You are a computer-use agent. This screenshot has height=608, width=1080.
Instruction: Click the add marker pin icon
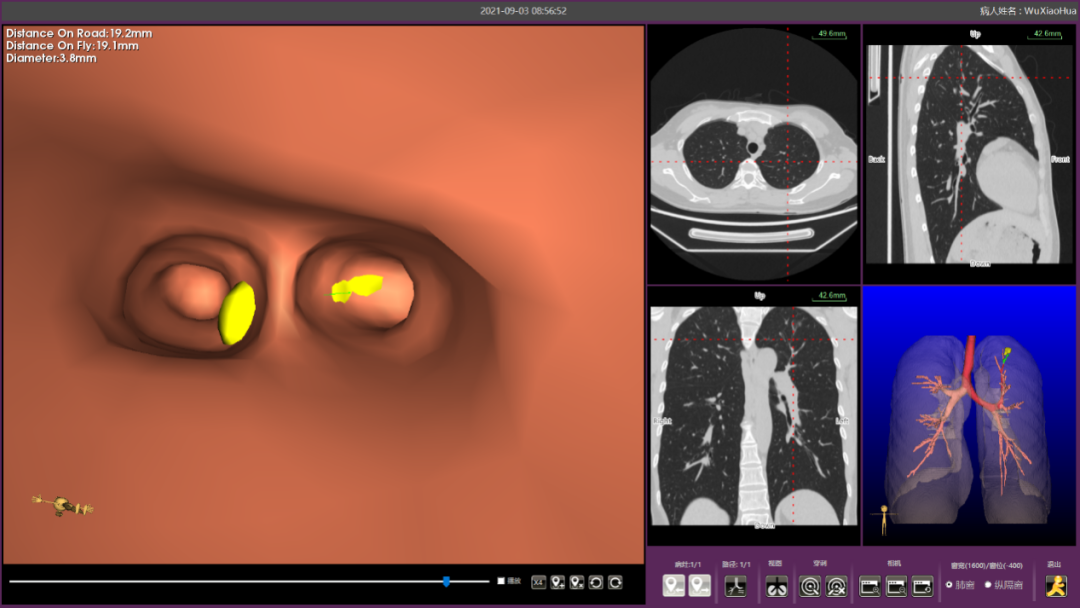click(558, 583)
